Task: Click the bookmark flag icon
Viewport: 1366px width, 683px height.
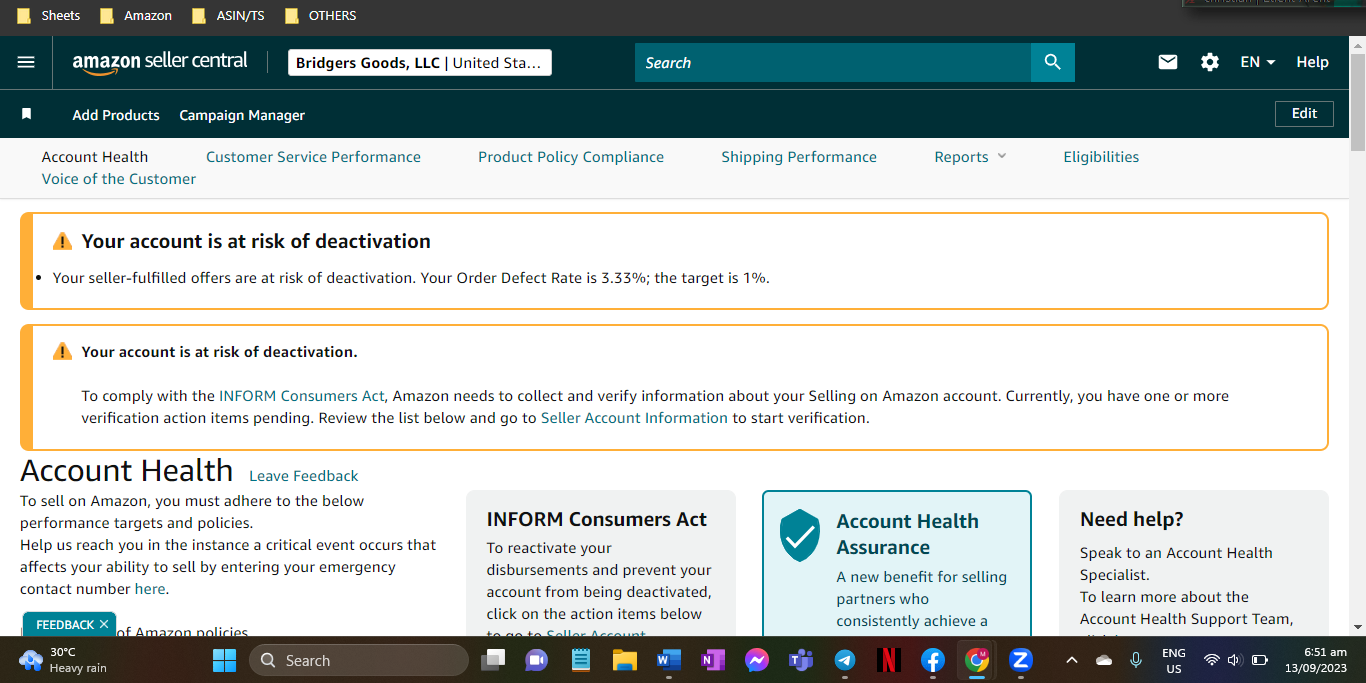Action: point(27,114)
